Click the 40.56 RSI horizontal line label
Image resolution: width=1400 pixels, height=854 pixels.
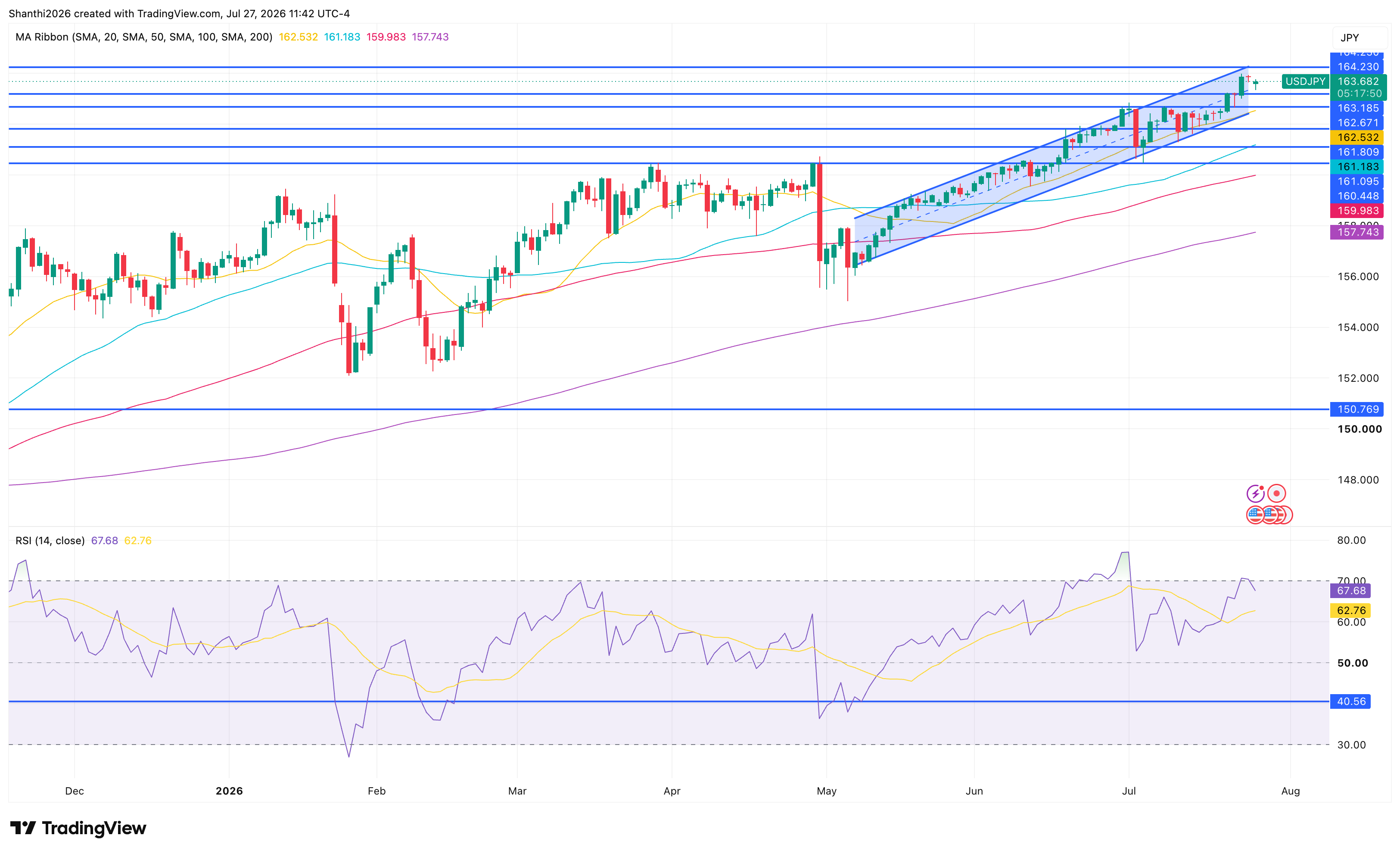pyautogui.click(x=1350, y=702)
